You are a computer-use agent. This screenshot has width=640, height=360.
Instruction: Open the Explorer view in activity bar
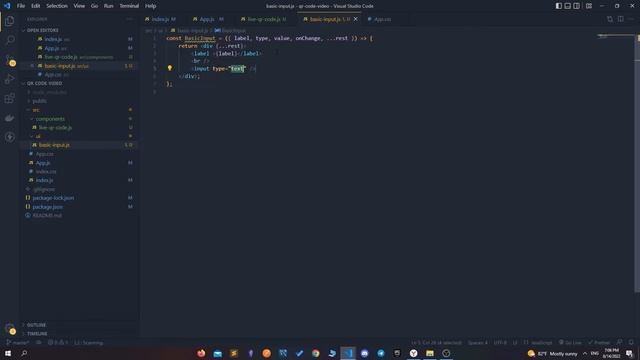point(10,20)
